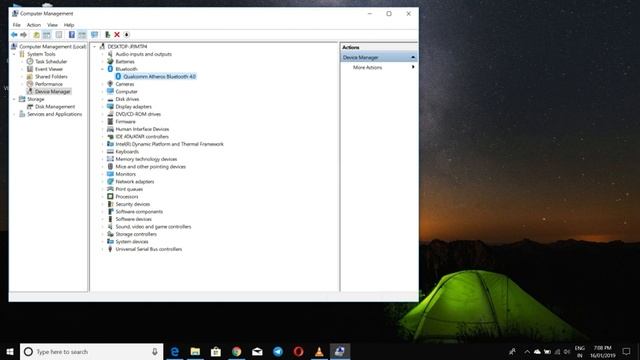640x360 pixels.
Task: Click the green Update driver toolbar icon
Action: (107, 35)
